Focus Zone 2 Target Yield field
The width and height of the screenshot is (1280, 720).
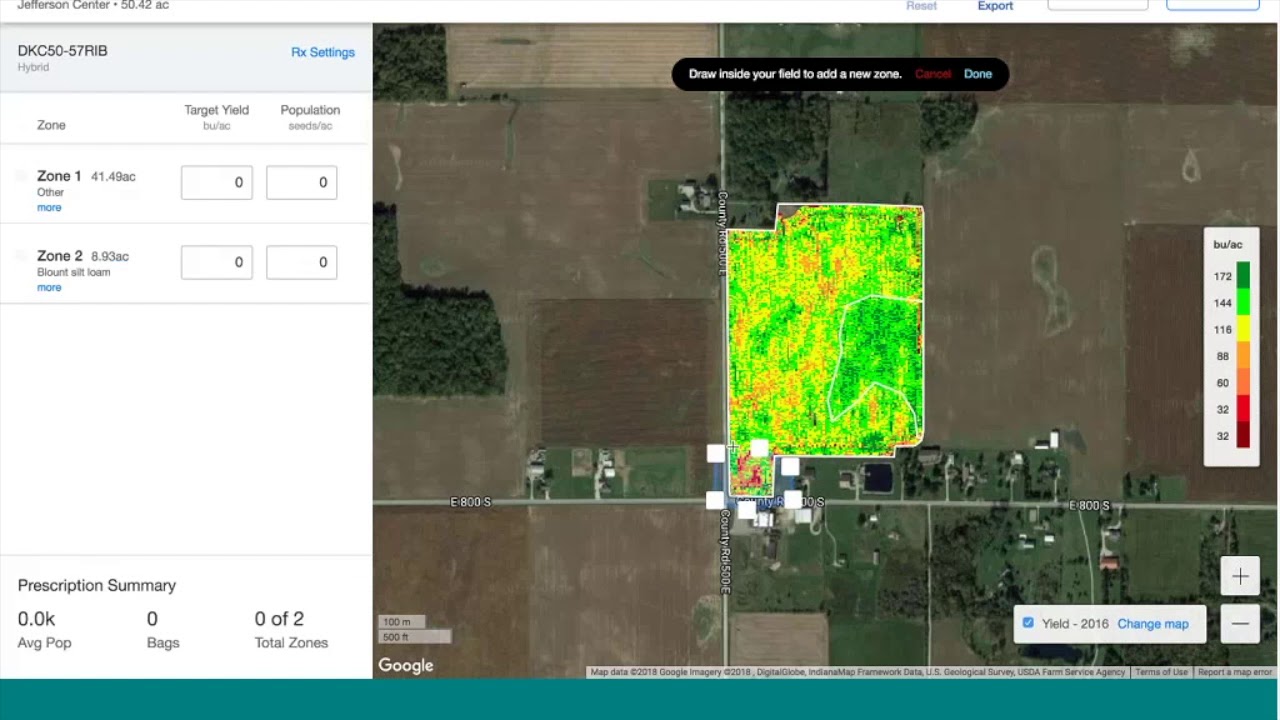[217, 262]
